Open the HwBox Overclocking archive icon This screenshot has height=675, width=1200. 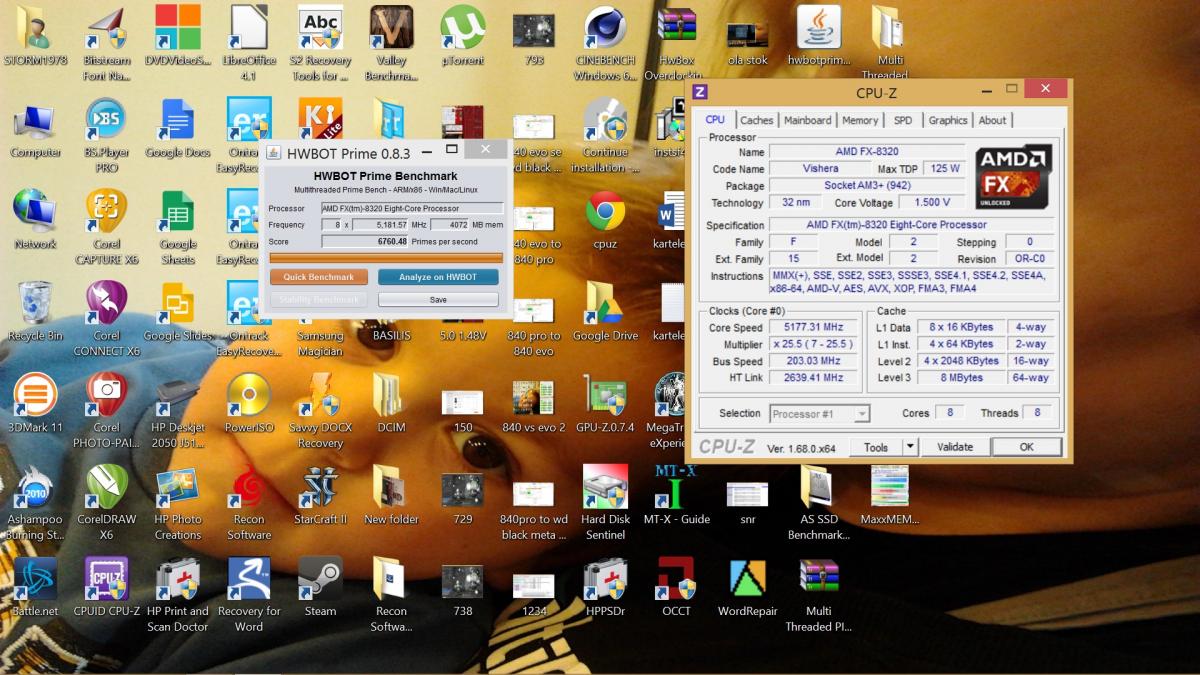click(676, 44)
